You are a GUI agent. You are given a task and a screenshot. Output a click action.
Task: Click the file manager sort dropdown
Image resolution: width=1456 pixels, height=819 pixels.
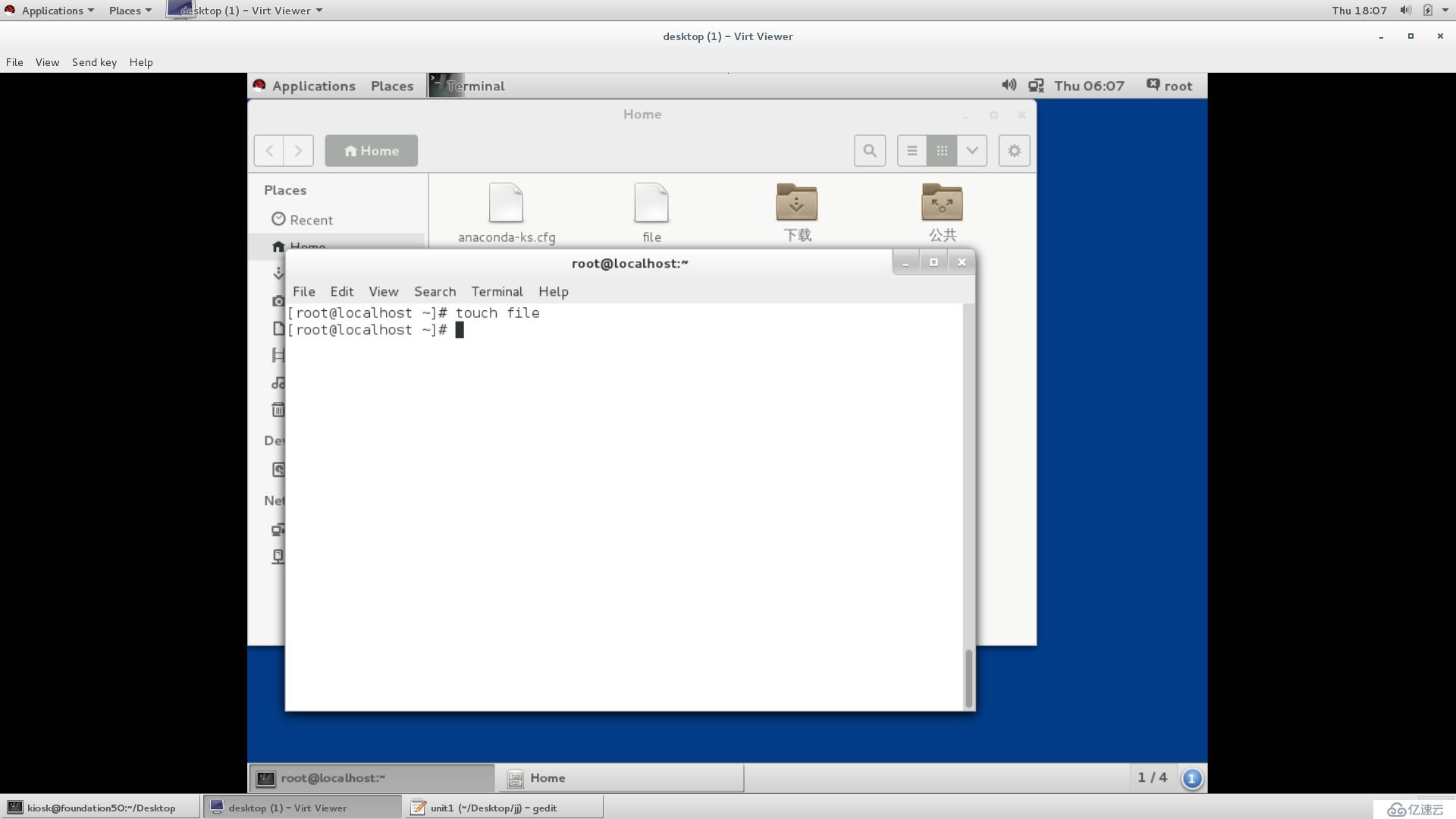971,150
